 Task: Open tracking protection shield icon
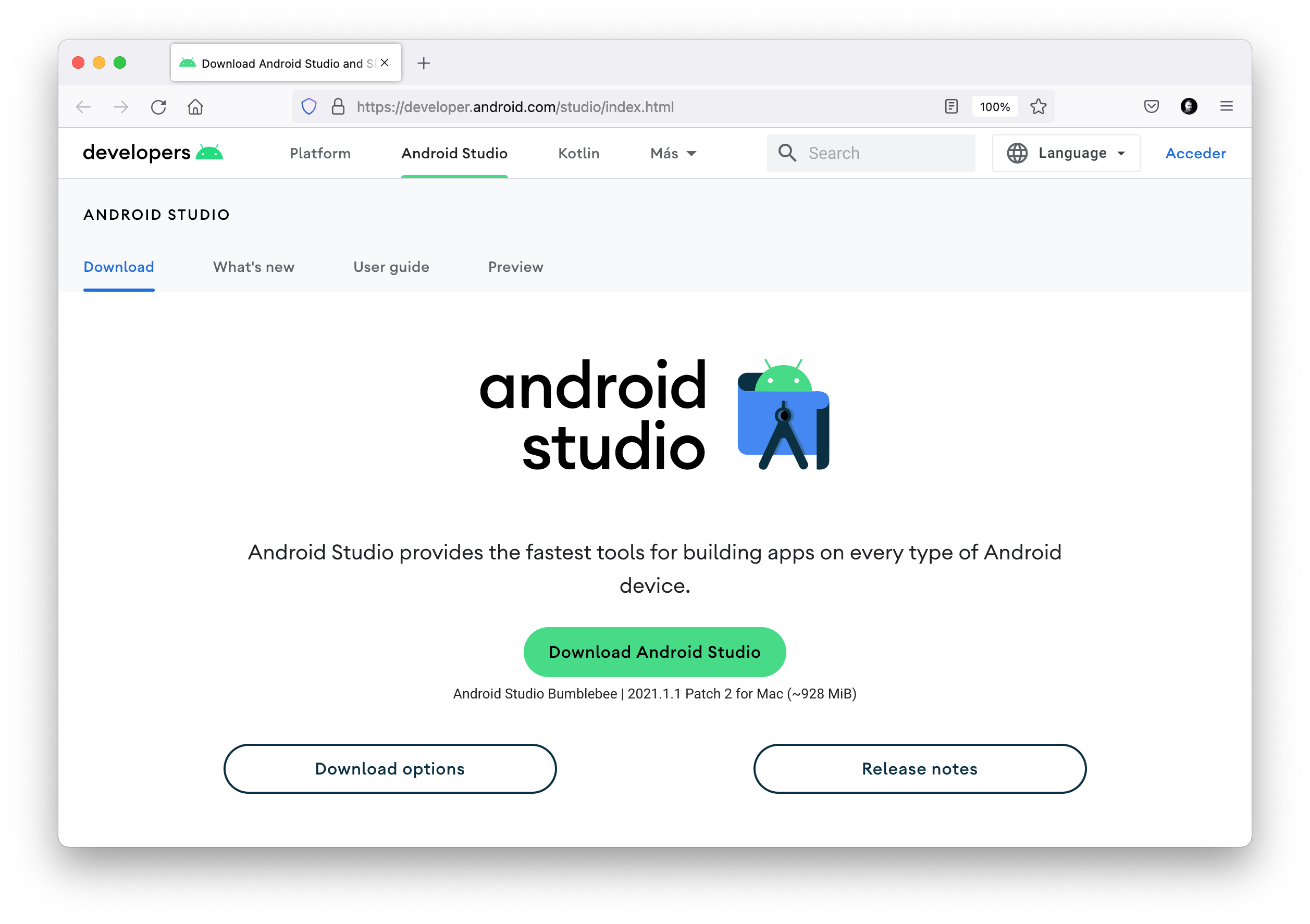(x=308, y=107)
